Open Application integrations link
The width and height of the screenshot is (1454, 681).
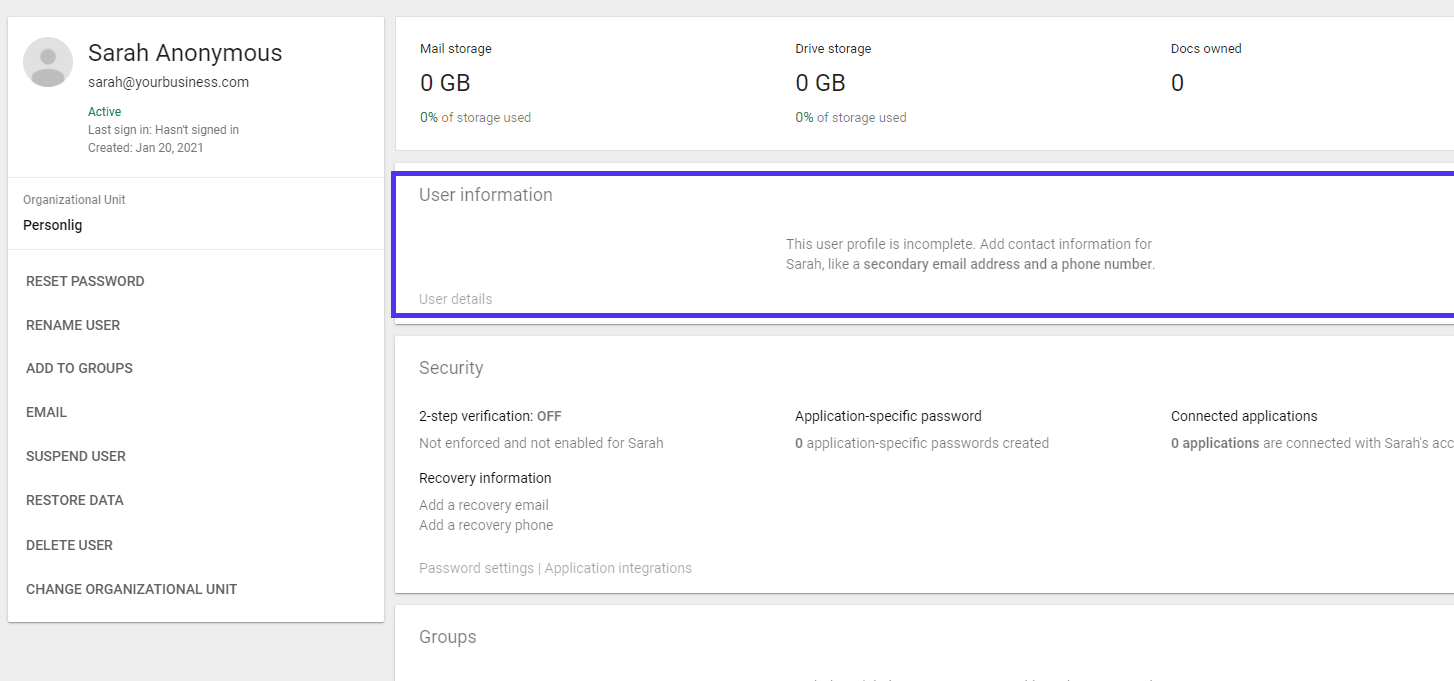617,567
